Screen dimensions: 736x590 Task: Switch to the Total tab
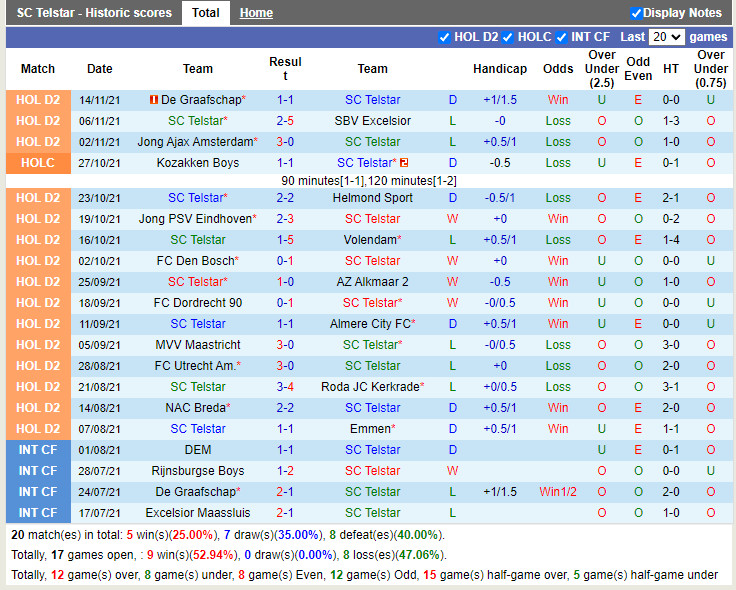(x=206, y=13)
